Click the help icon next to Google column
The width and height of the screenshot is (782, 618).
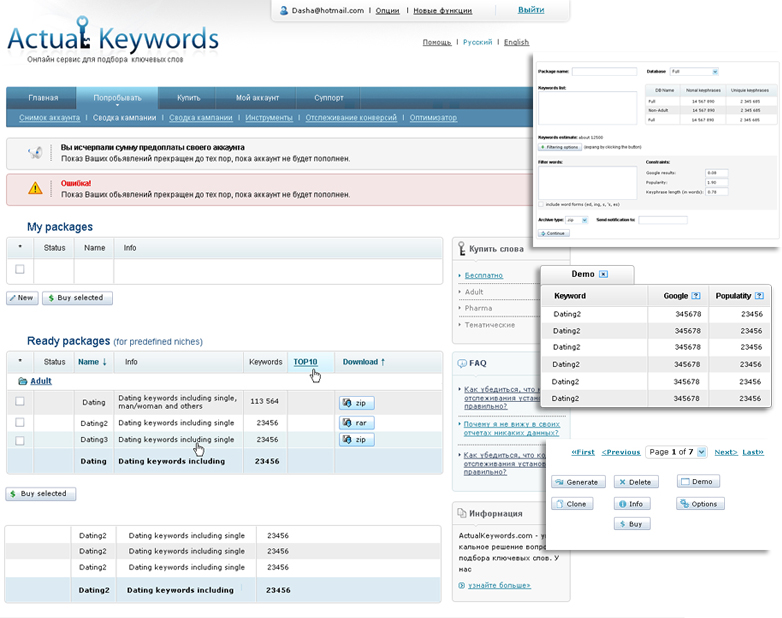click(696, 296)
